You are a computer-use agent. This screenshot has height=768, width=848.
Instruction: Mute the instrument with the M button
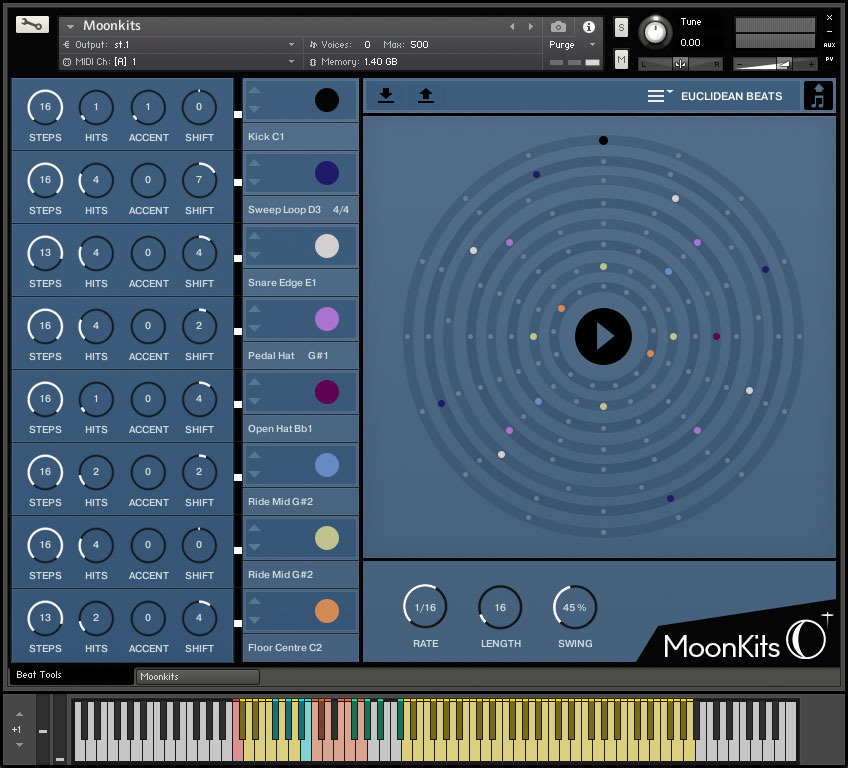coord(620,60)
